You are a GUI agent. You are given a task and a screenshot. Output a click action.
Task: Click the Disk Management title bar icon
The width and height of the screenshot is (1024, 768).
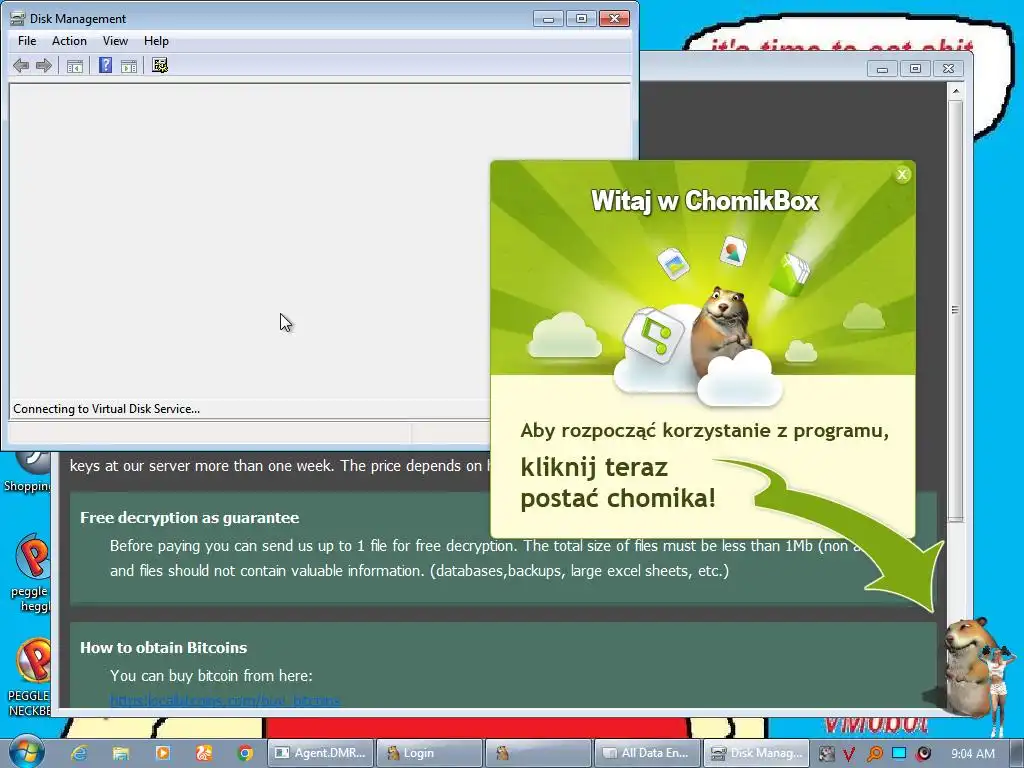[x=18, y=18]
